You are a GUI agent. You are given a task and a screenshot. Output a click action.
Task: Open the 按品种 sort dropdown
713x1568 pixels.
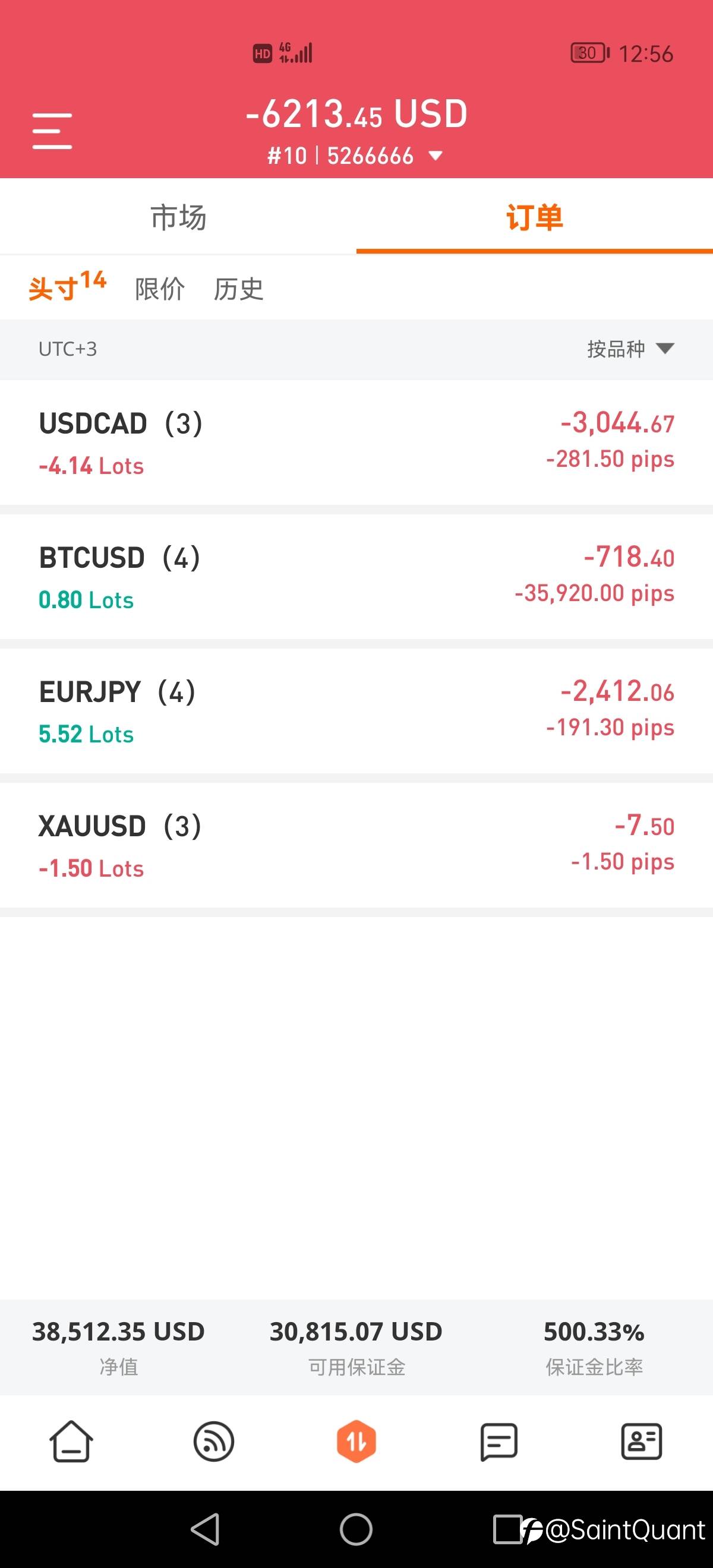631,349
